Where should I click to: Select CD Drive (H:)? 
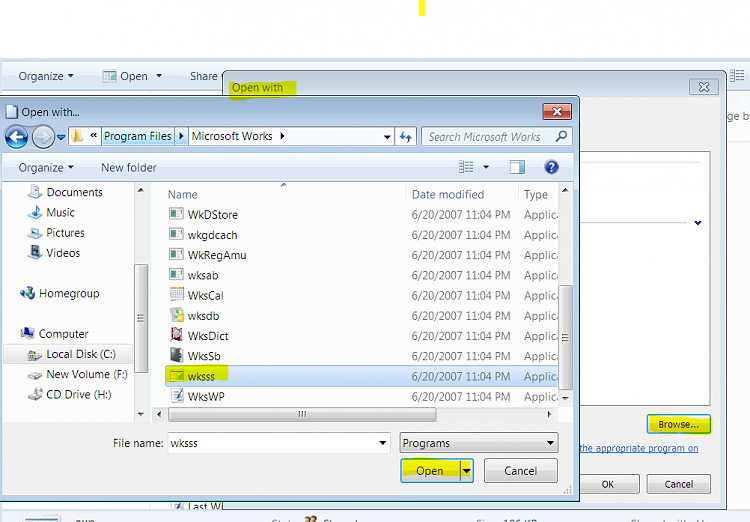[x=69, y=394]
